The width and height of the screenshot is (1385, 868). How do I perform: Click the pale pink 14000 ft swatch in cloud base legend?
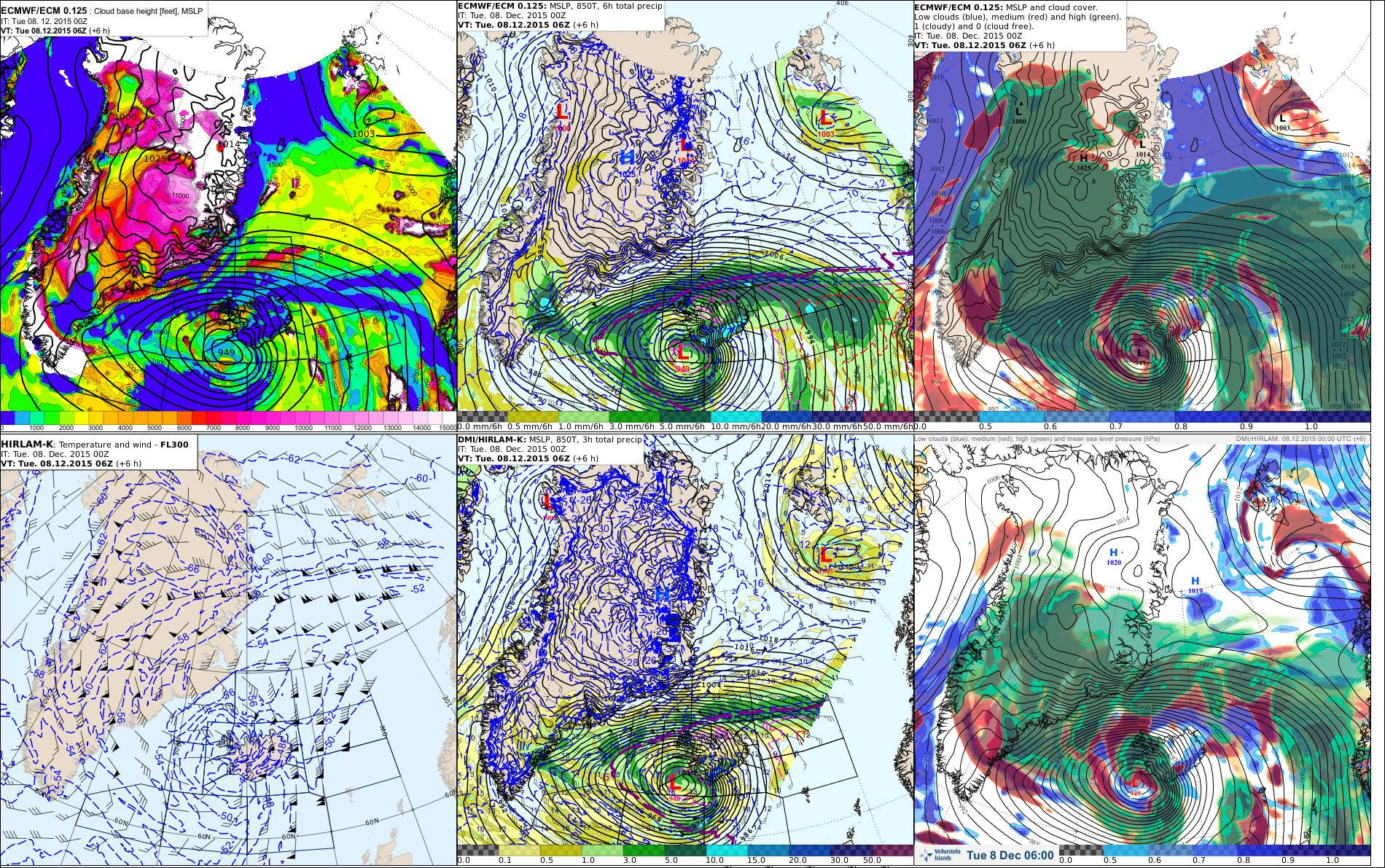pos(420,416)
